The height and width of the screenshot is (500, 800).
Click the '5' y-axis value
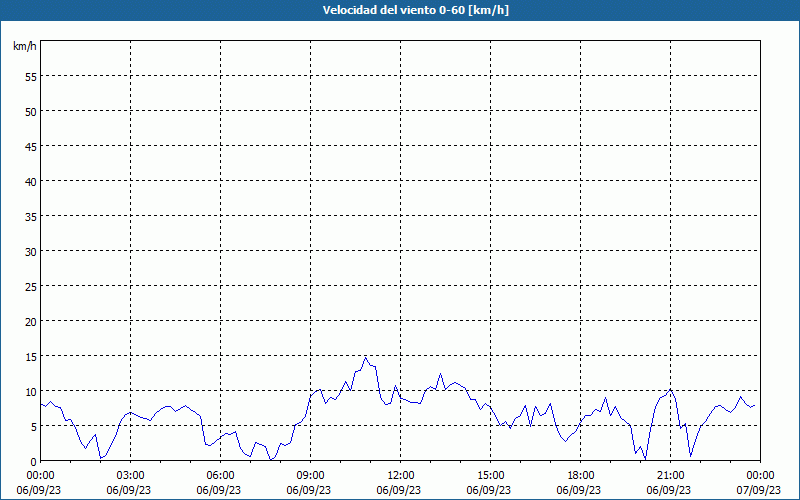34,427
